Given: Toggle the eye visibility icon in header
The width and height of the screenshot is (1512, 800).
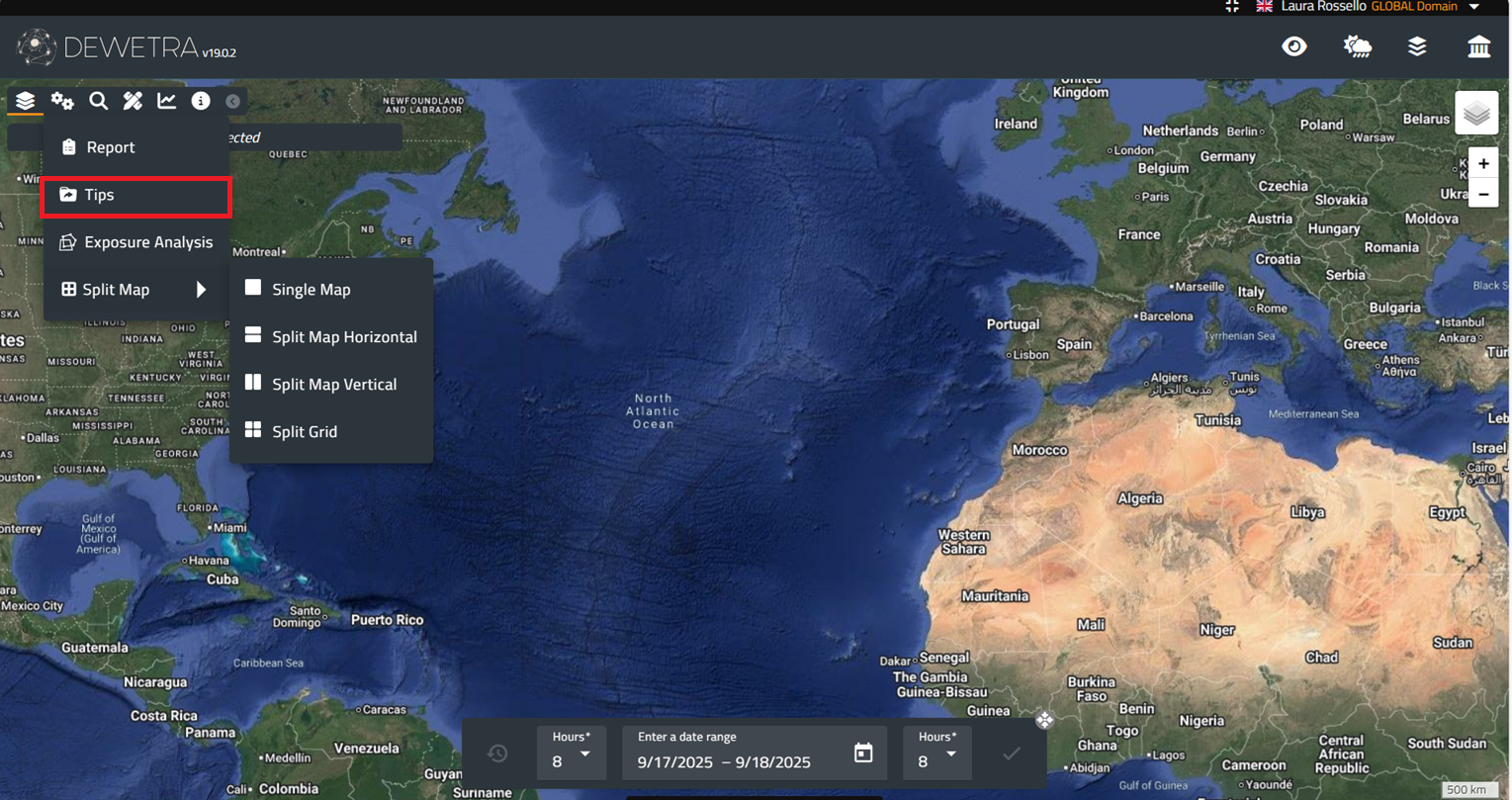Looking at the screenshot, I should (1294, 46).
